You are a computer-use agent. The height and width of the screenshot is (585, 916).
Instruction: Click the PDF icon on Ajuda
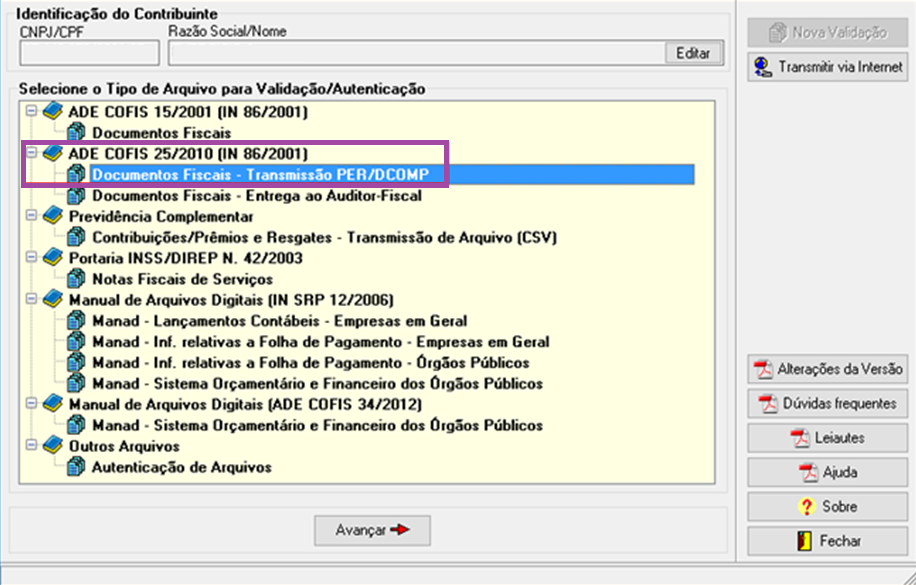(x=809, y=472)
